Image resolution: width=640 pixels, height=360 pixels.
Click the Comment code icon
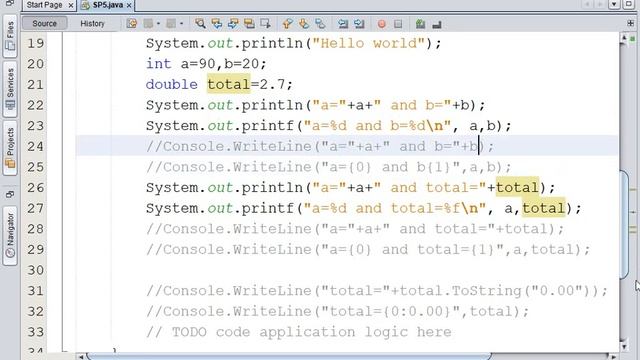[420, 24]
